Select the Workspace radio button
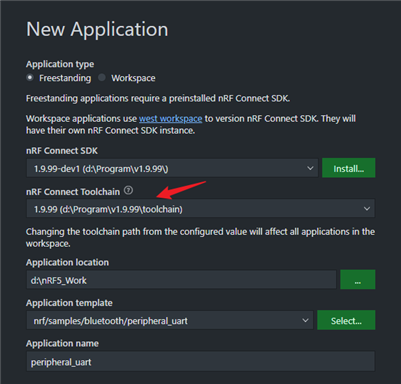This screenshot has width=401, height=384. [x=102, y=78]
